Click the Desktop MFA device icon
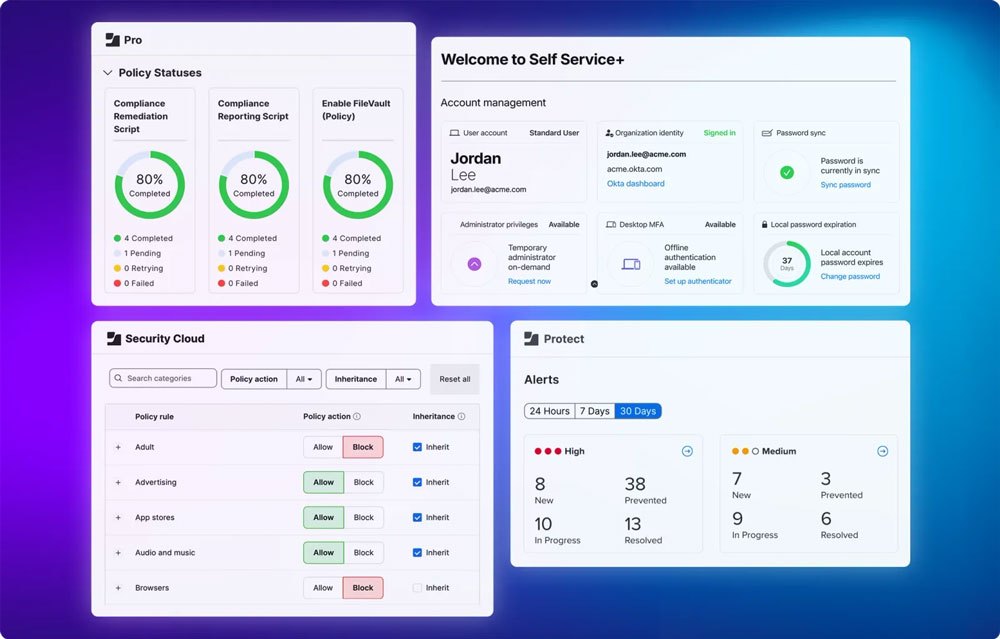This screenshot has width=1000, height=639. [631, 264]
